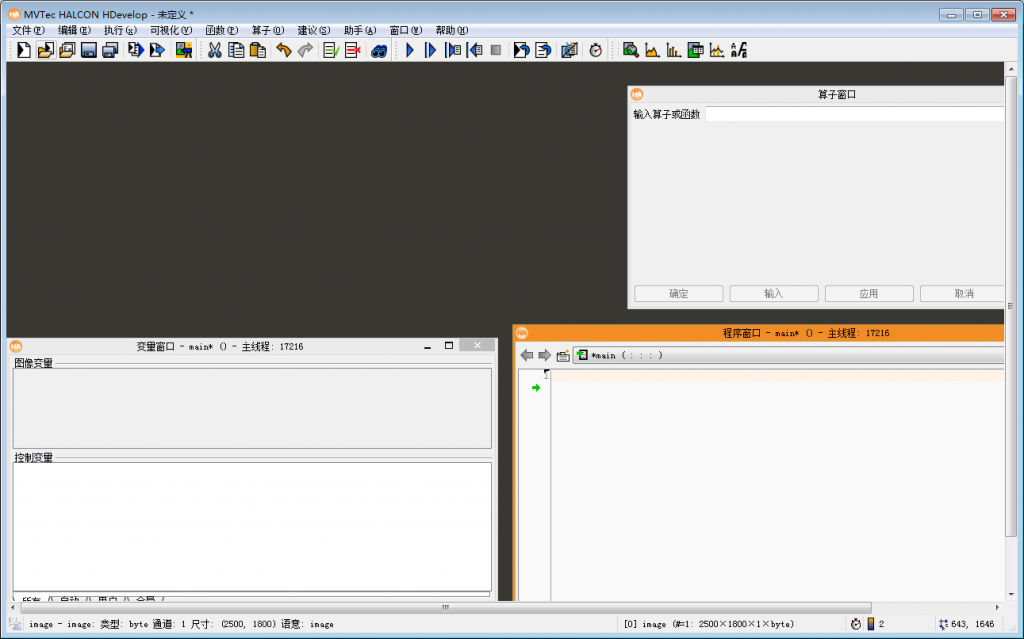This screenshot has width=1024, height=639.
Task: Close the 变量窗口 variable window
Action: (477, 346)
